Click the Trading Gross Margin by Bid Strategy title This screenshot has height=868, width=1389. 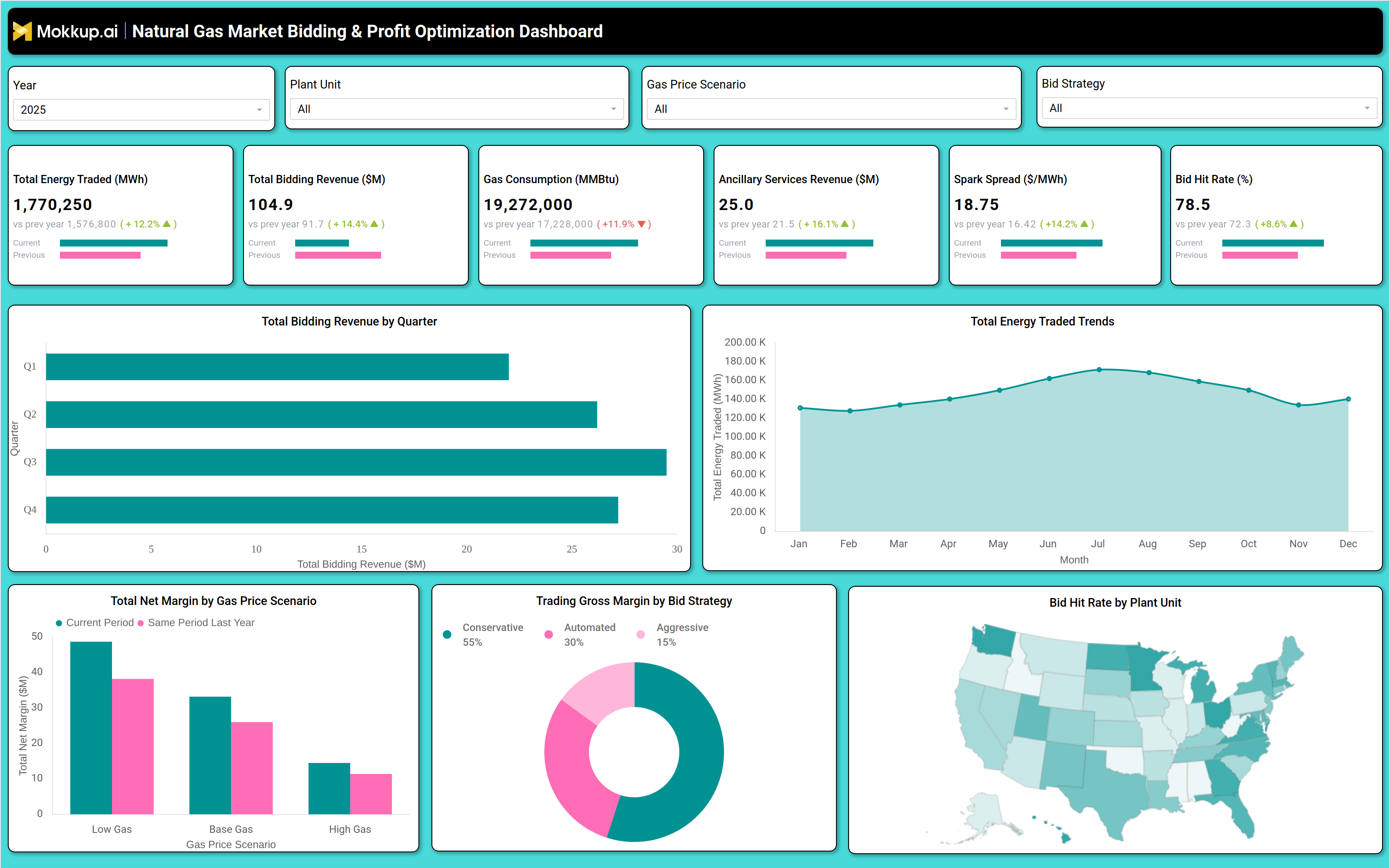click(x=634, y=601)
